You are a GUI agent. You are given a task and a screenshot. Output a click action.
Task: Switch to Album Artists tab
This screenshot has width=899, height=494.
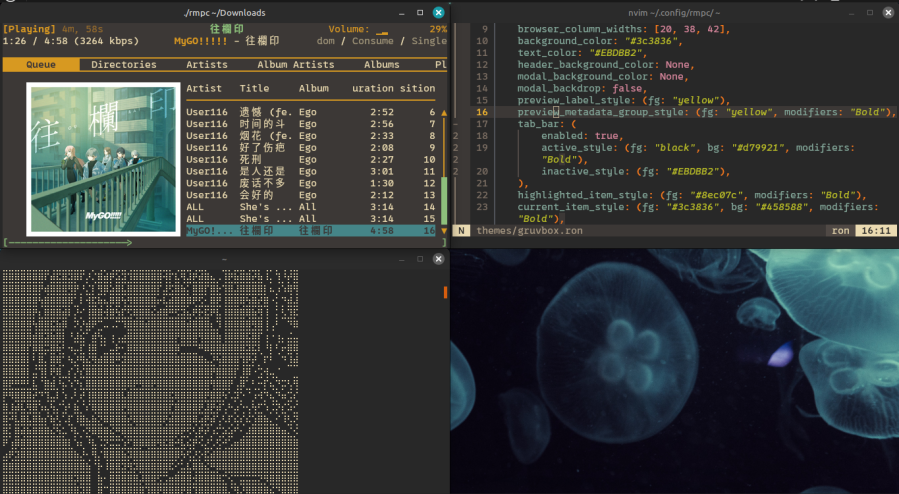[295, 64]
